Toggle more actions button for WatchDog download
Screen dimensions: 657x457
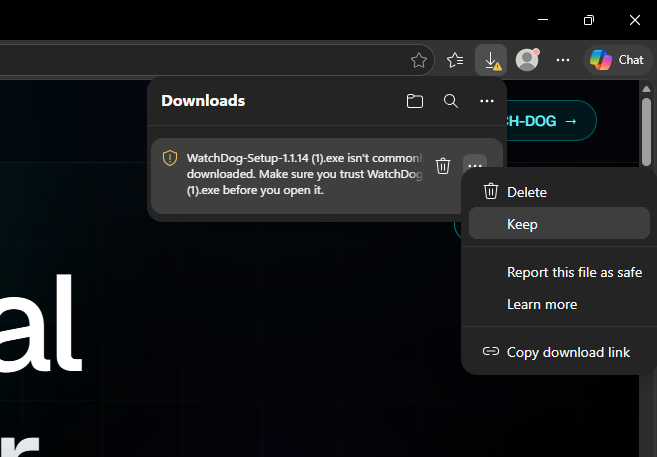[475, 164]
